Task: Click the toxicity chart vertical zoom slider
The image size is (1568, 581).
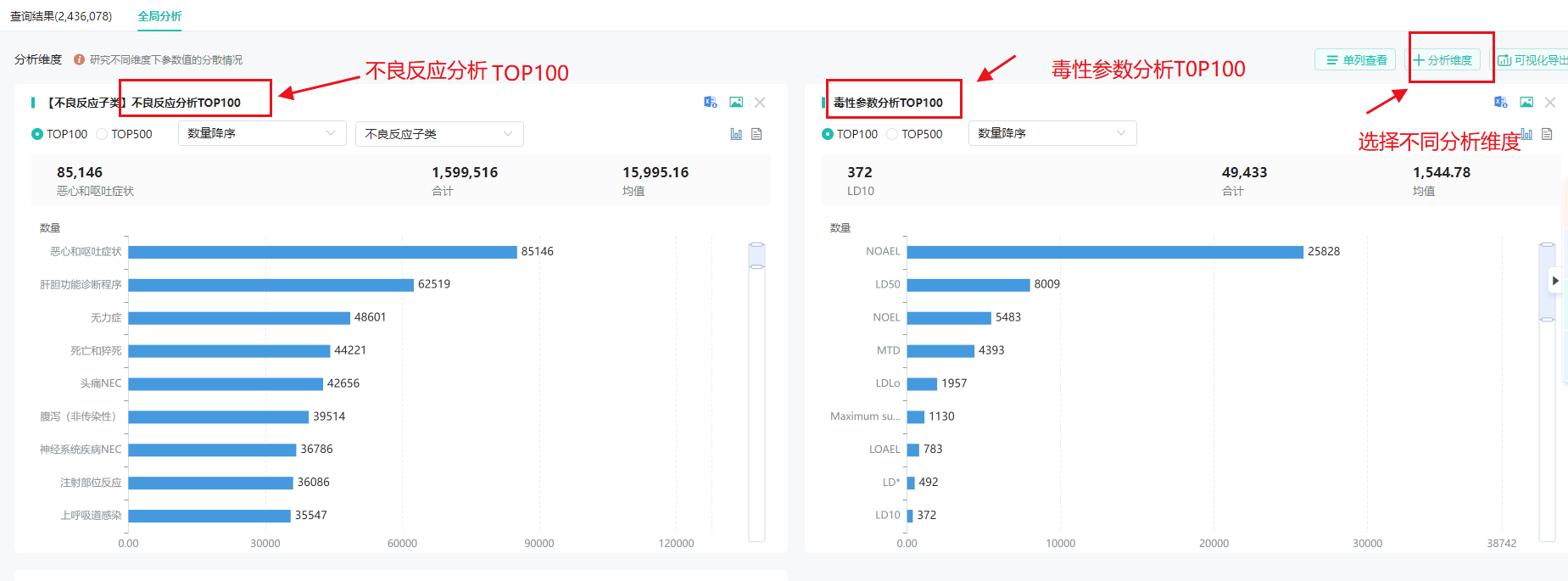Action: pos(1547,282)
